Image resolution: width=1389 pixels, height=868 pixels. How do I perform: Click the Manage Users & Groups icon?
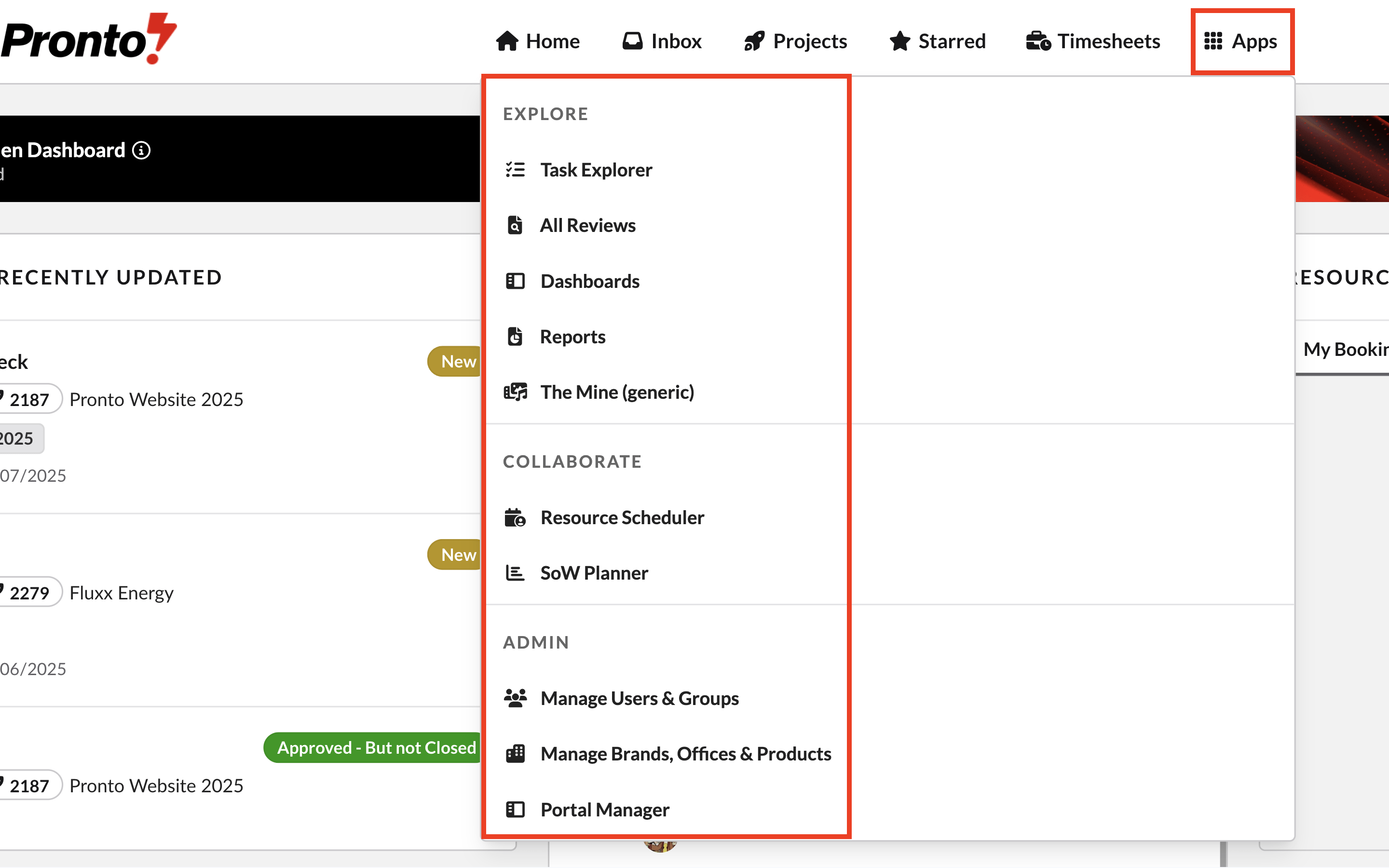pos(515,698)
